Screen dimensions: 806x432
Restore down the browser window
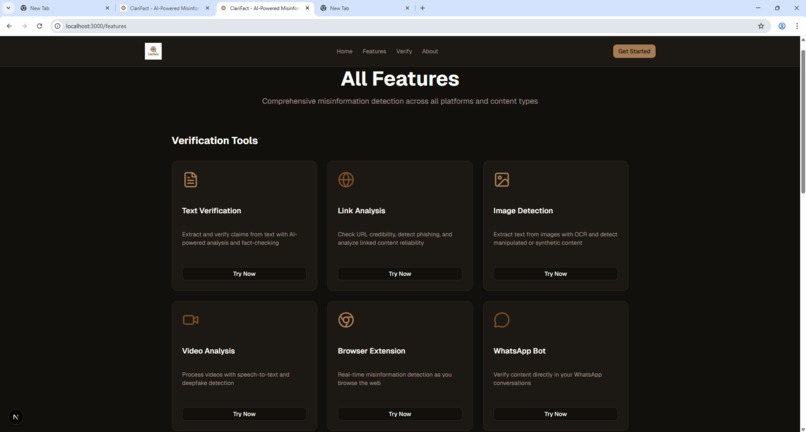(777, 8)
